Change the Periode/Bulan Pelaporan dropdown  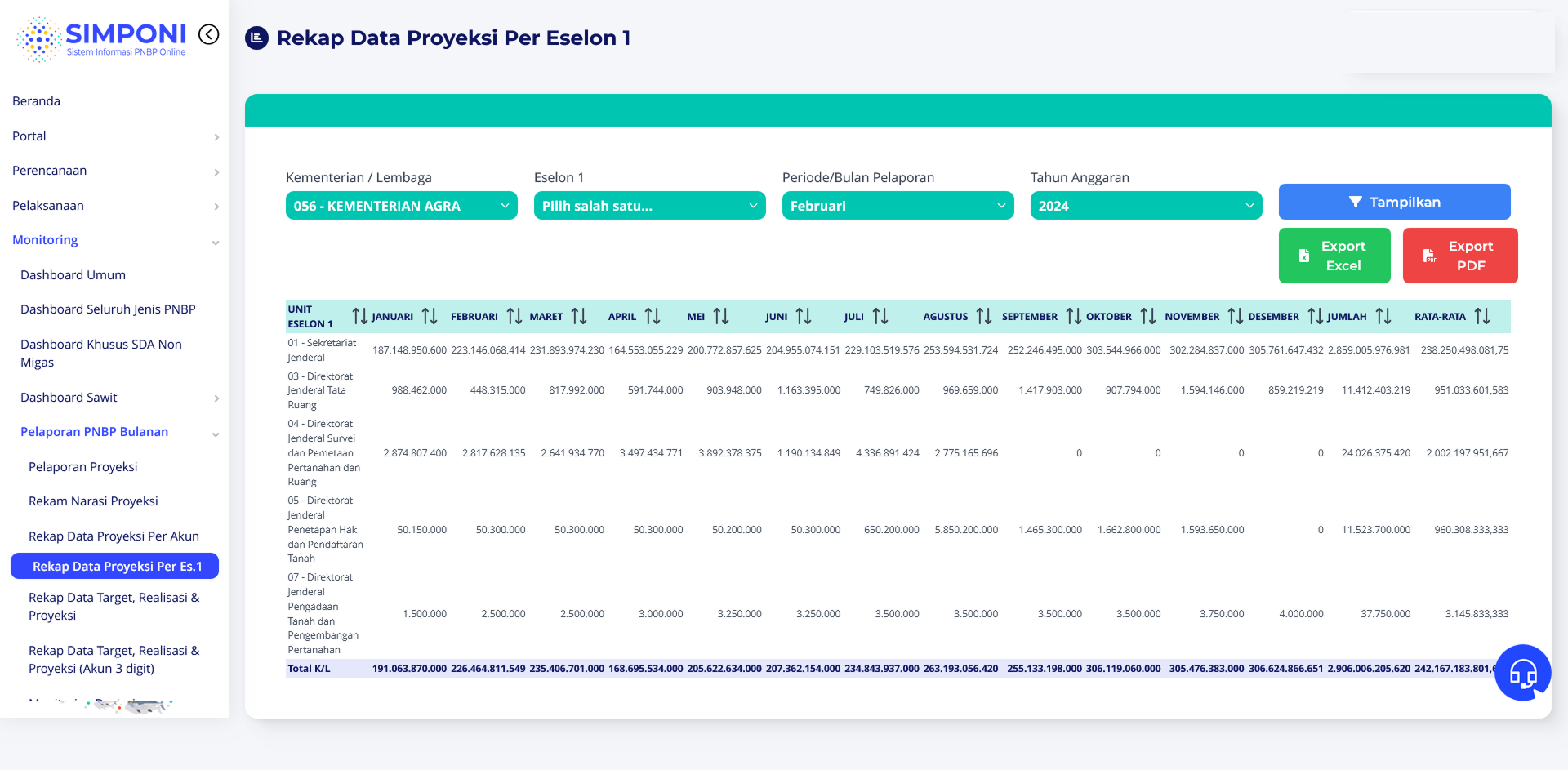(898, 206)
